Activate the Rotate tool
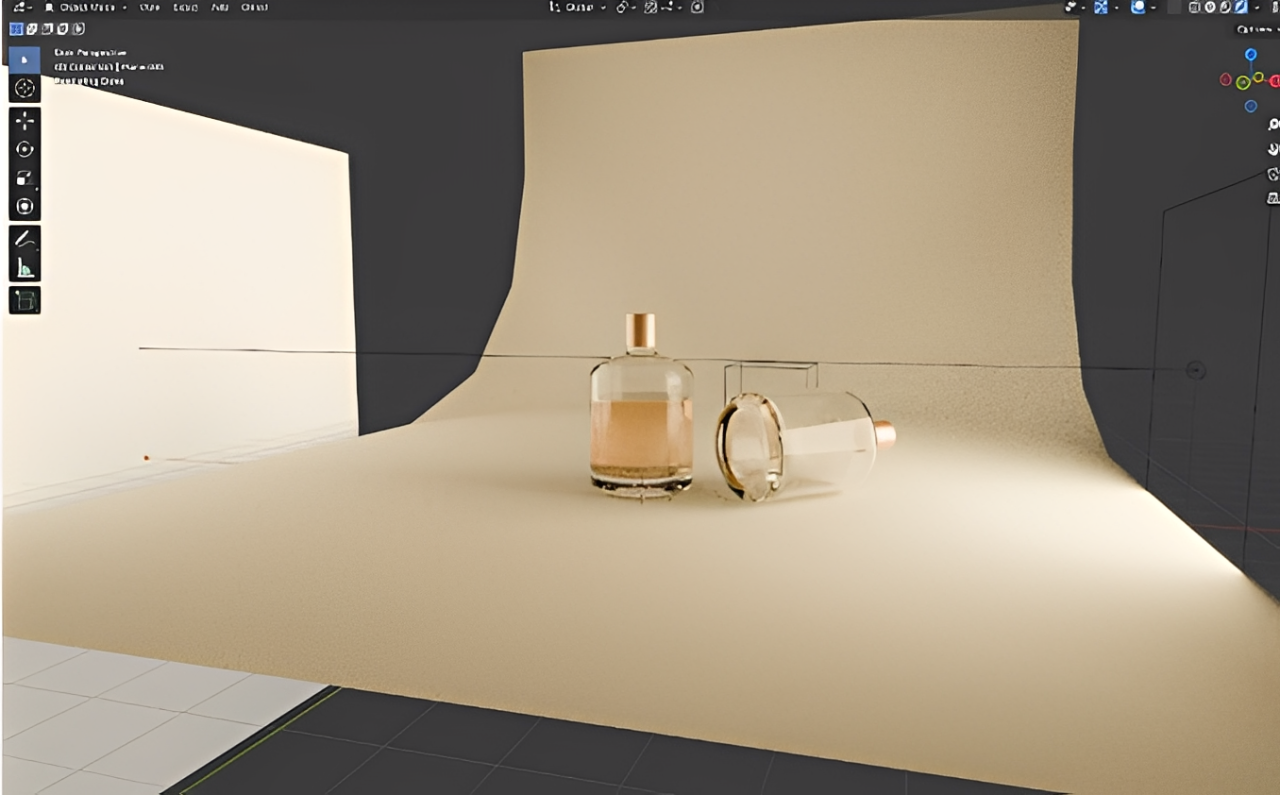This screenshot has width=1280, height=795. 24,149
